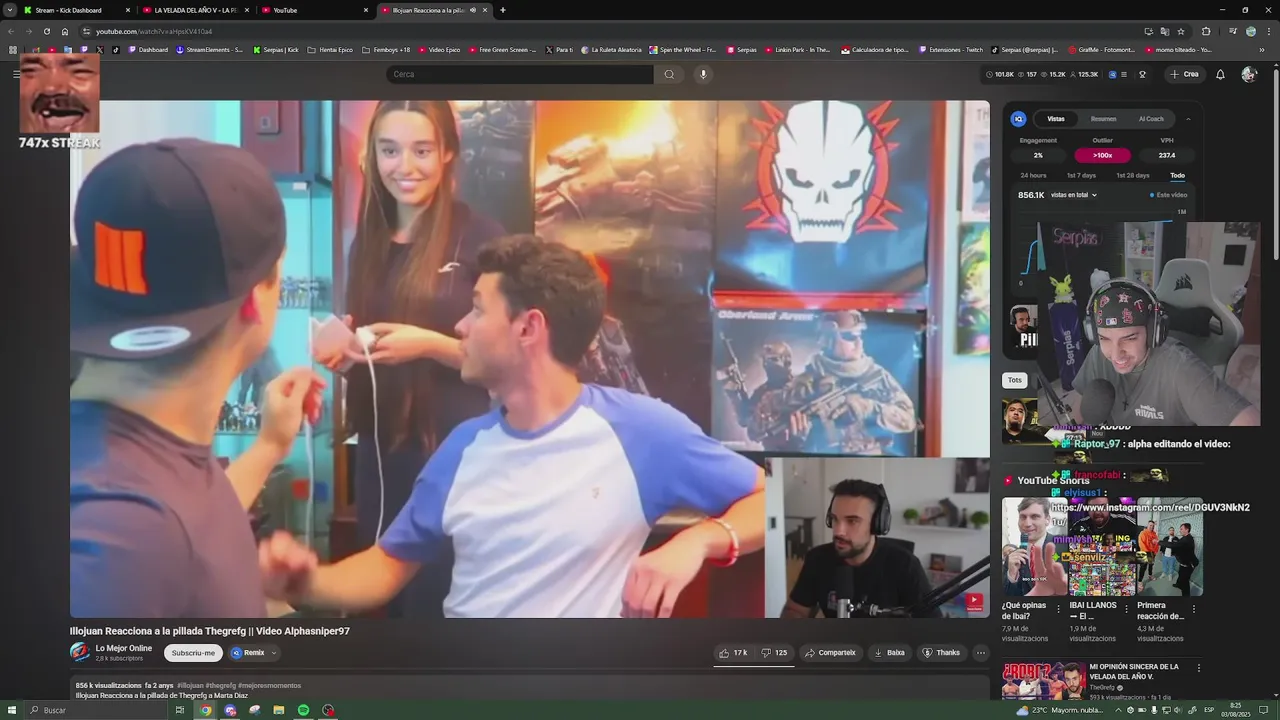
Task: Switch to LA VELADA DEL AÑO V tab
Action: pos(194,10)
